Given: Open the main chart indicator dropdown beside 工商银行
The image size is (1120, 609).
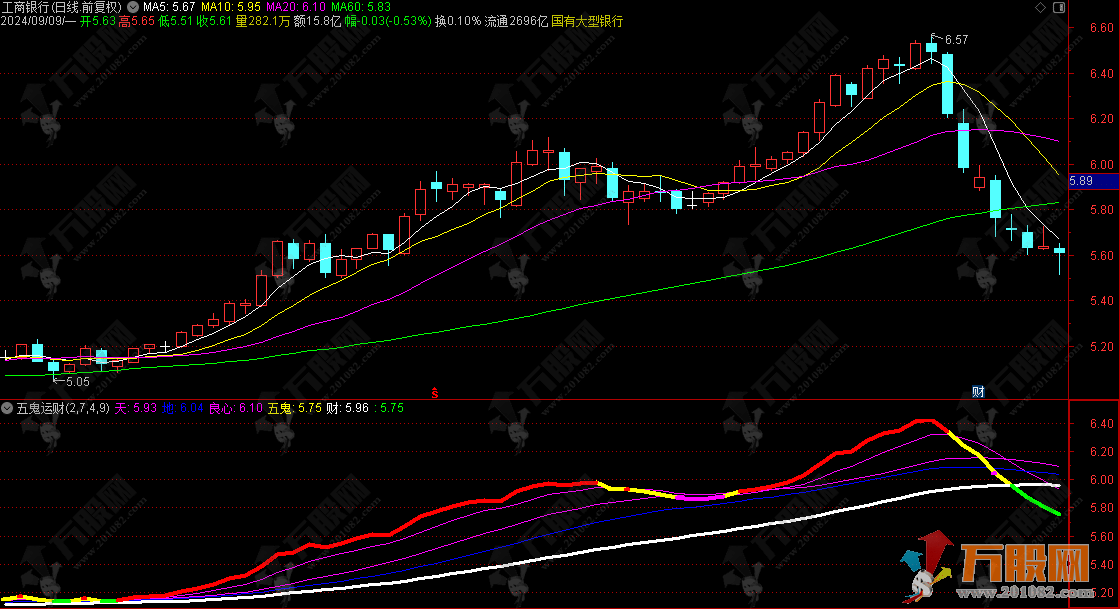Looking at the screenshot, I should coord(133,7).
